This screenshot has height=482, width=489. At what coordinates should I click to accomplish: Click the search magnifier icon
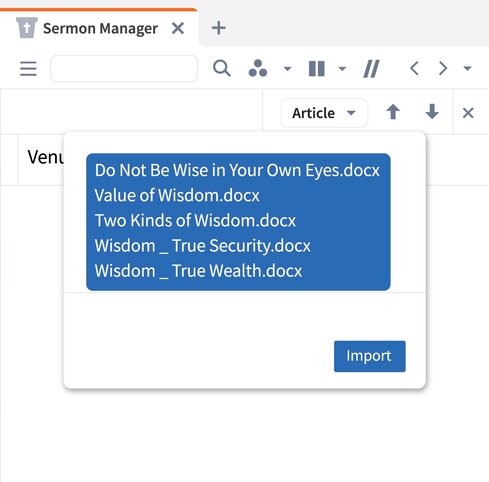point(222,68)
